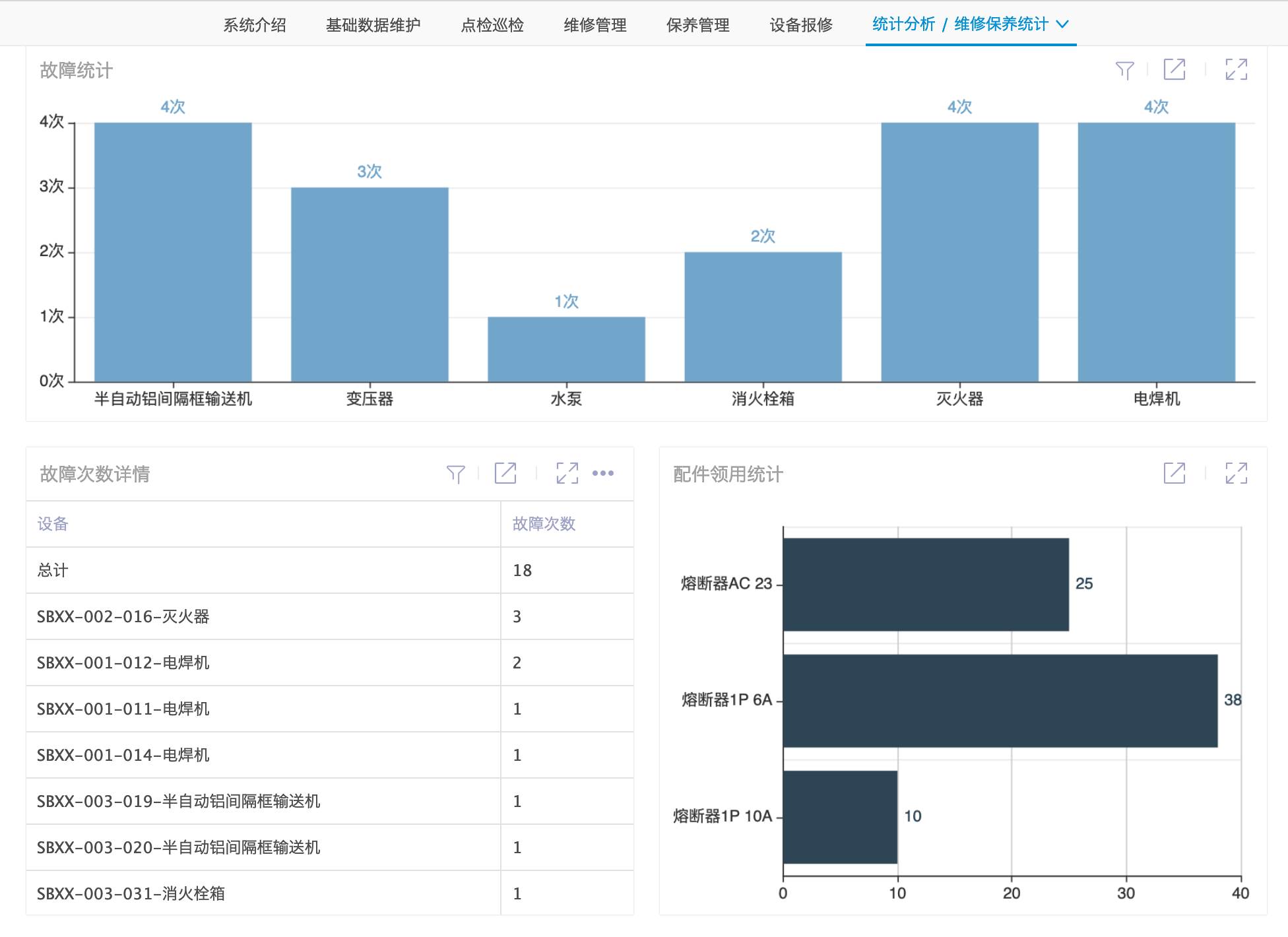Open filter on 故障统计 chart
Screen dimensions: 1288x937
(1124, 69)
